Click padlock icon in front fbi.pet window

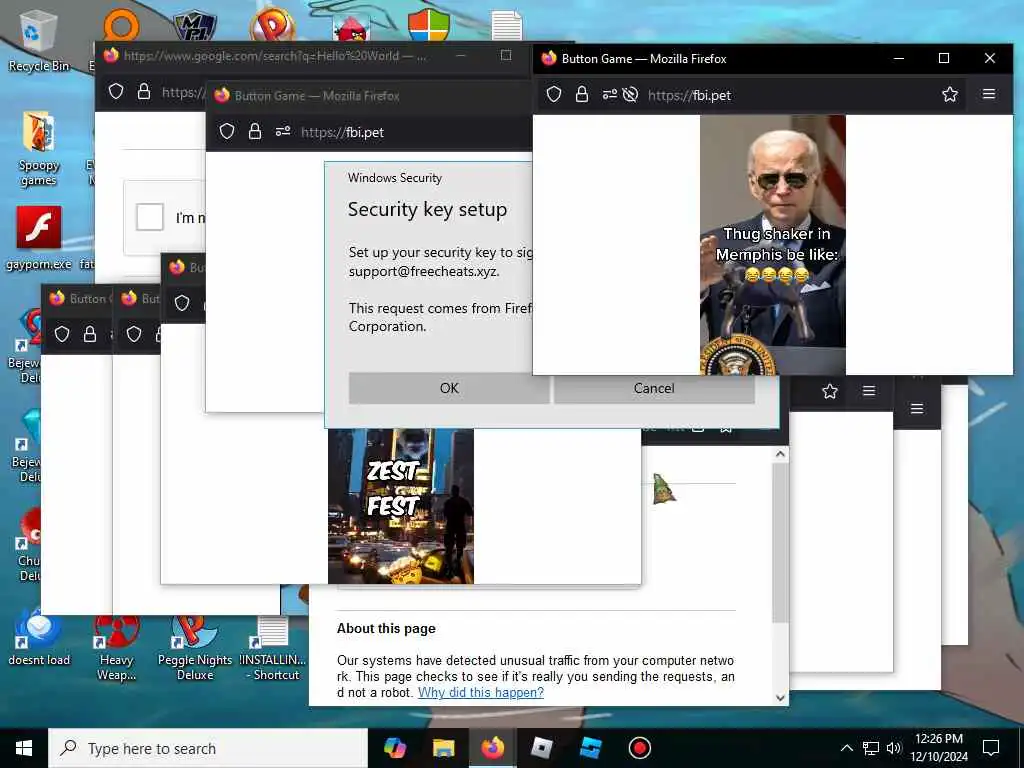[582, 95]
